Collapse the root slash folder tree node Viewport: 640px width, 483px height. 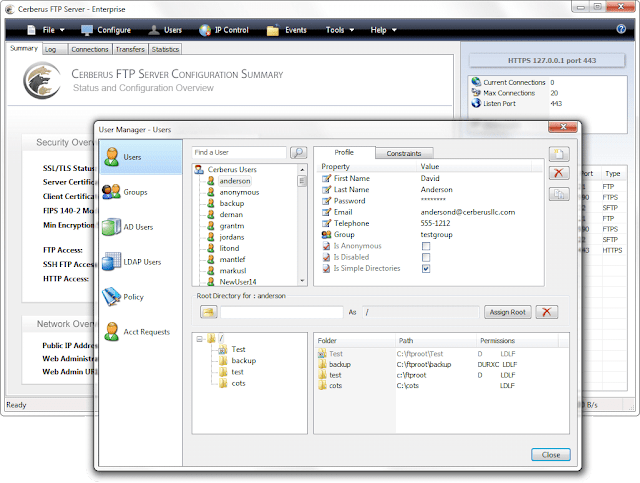click(x=199, y=338)
